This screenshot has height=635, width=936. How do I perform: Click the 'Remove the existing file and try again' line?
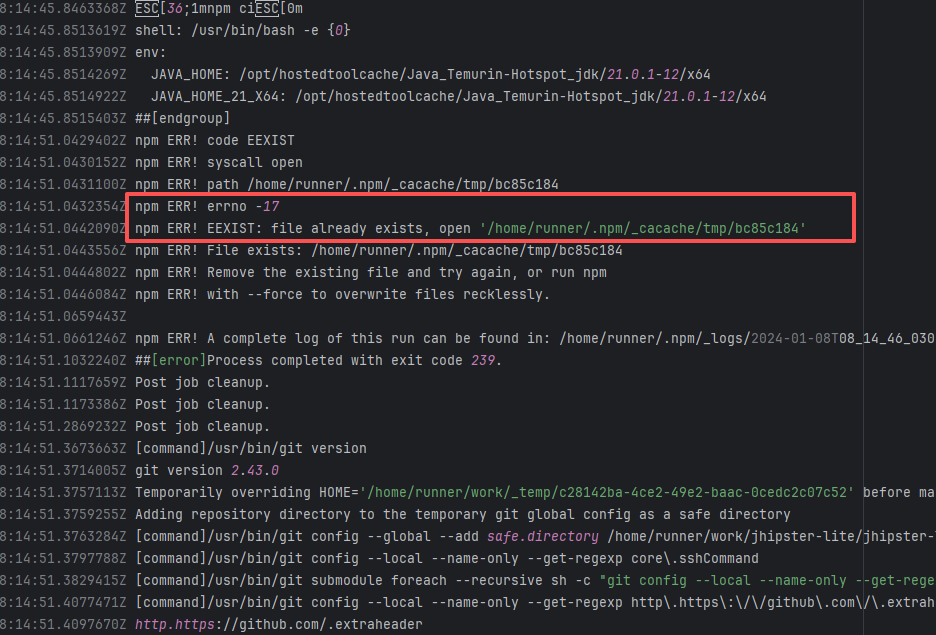371,272
